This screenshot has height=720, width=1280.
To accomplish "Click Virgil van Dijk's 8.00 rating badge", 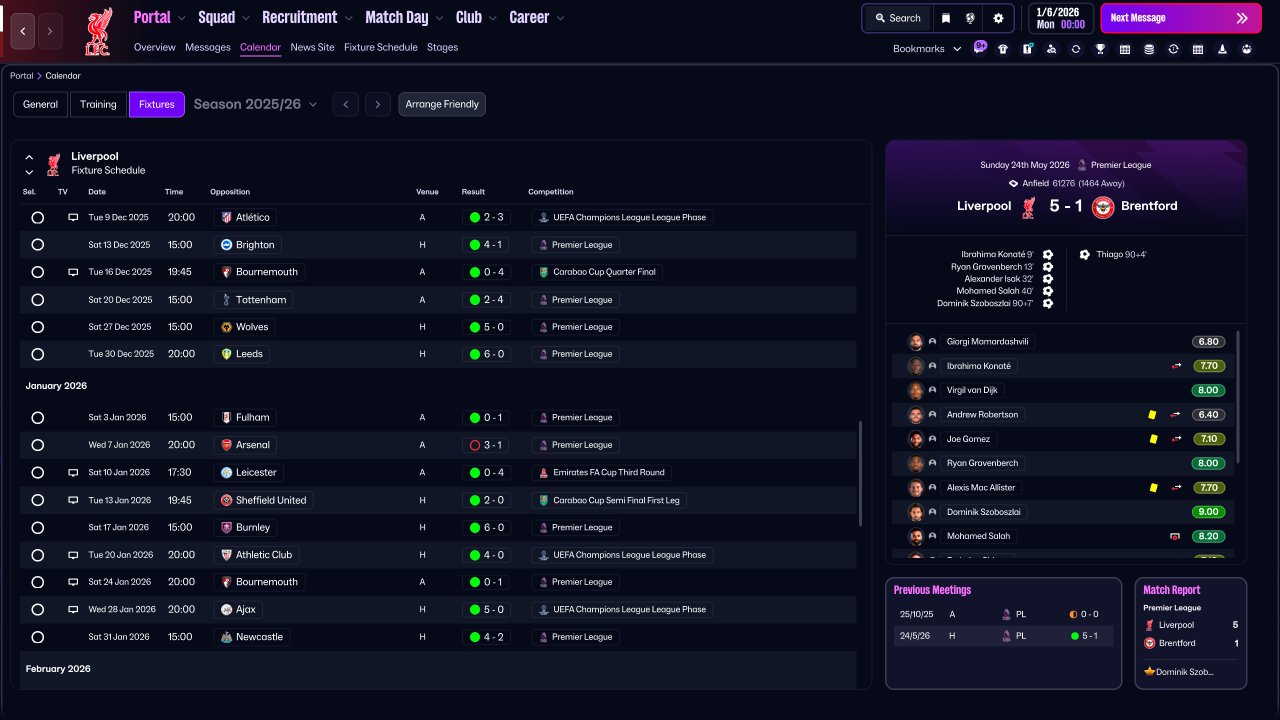I will click(x=1208, y=390).
